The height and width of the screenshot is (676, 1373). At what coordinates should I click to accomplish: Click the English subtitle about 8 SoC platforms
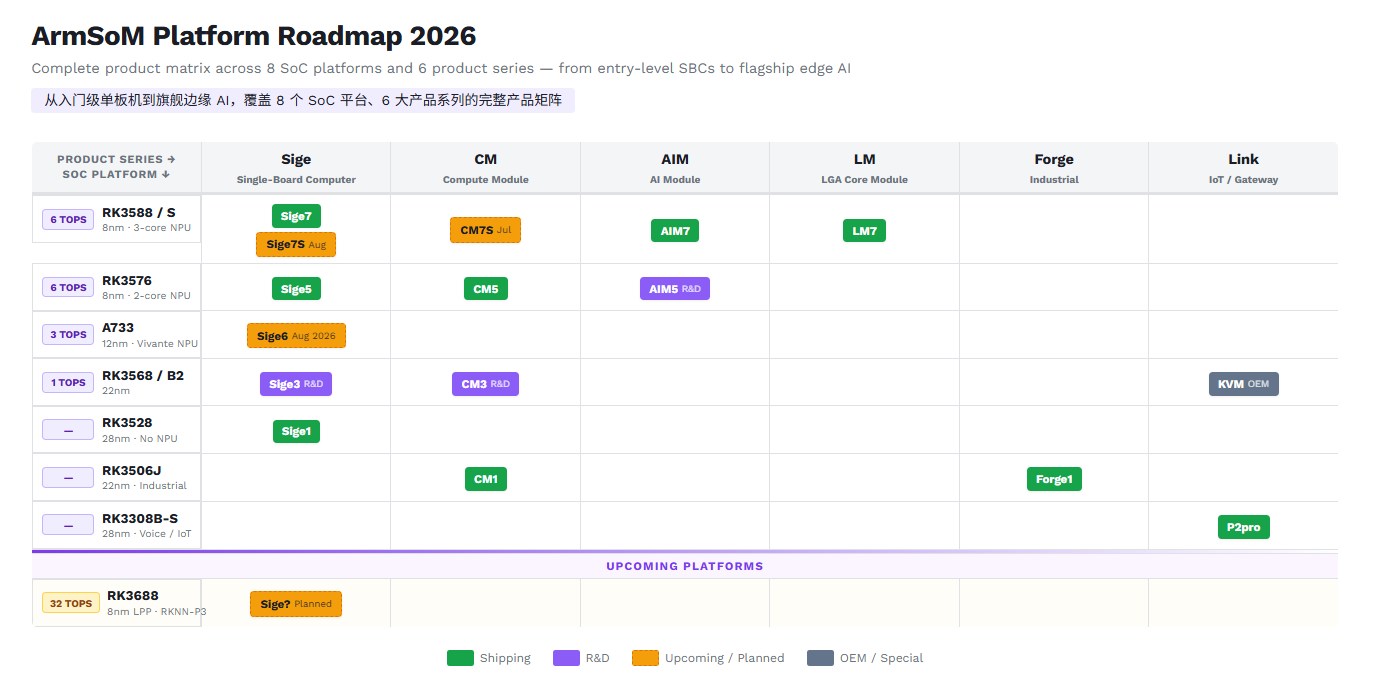coord(441,69)
